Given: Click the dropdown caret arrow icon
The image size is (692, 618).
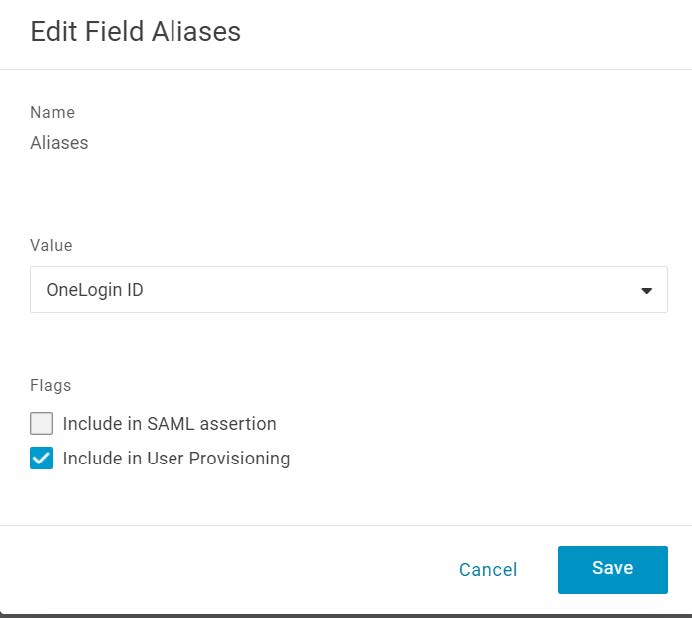Looking at the screenshot, I should (x=646, y=290).
